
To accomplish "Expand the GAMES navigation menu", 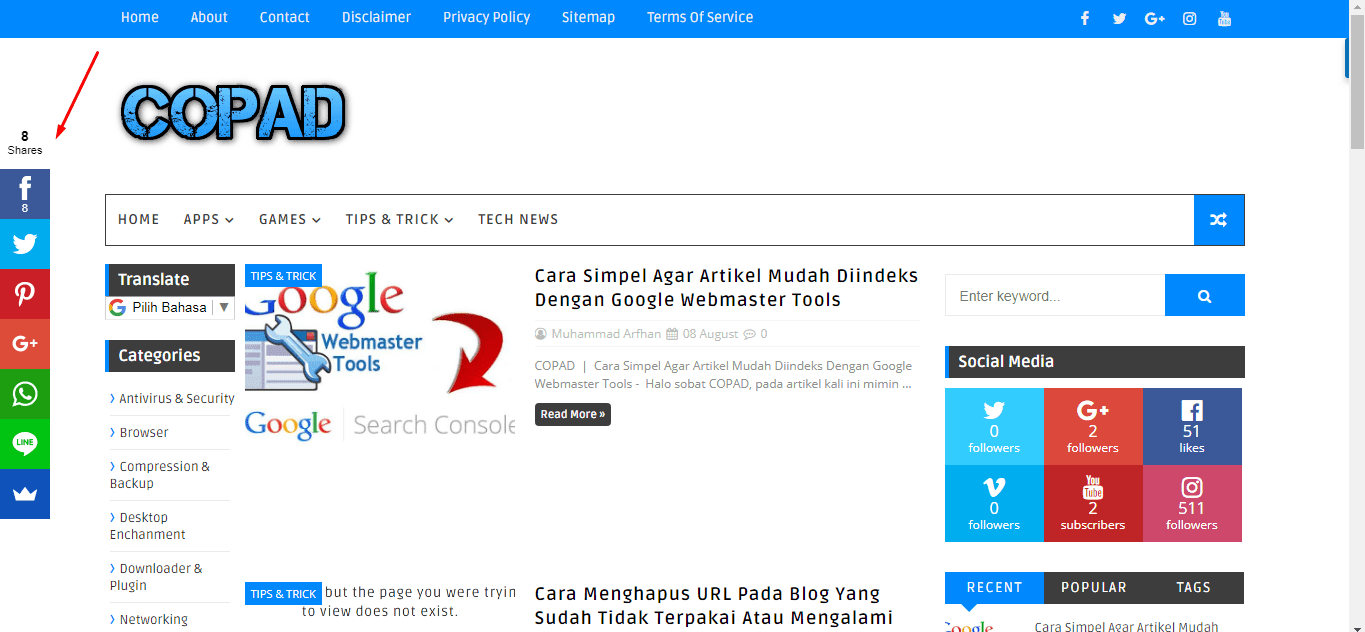I will pos(290,220).
